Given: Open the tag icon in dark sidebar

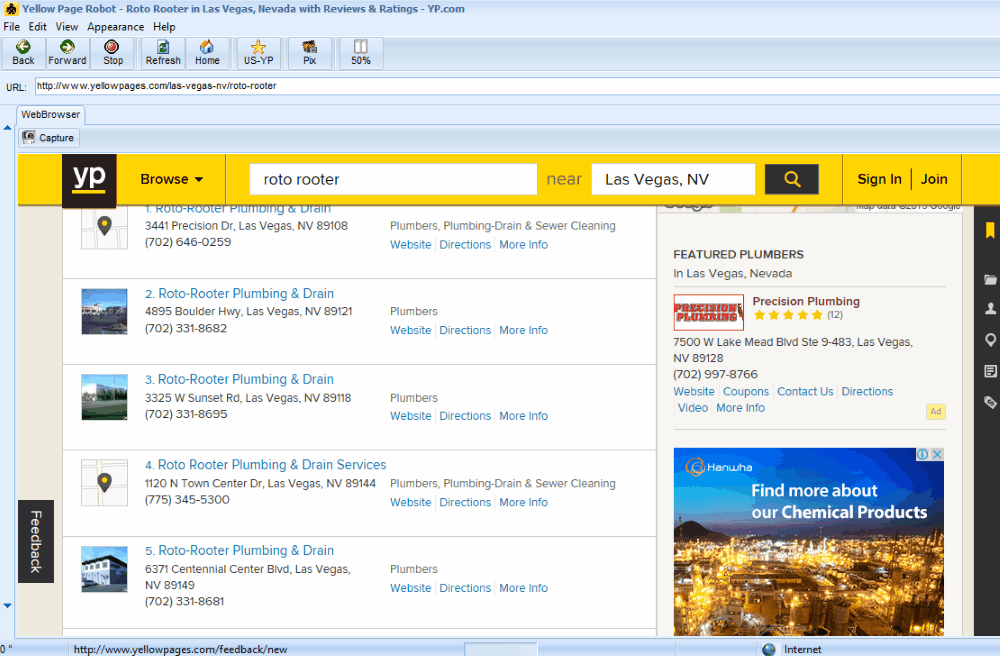Looking at the screenshot, I should click(990, 402).
